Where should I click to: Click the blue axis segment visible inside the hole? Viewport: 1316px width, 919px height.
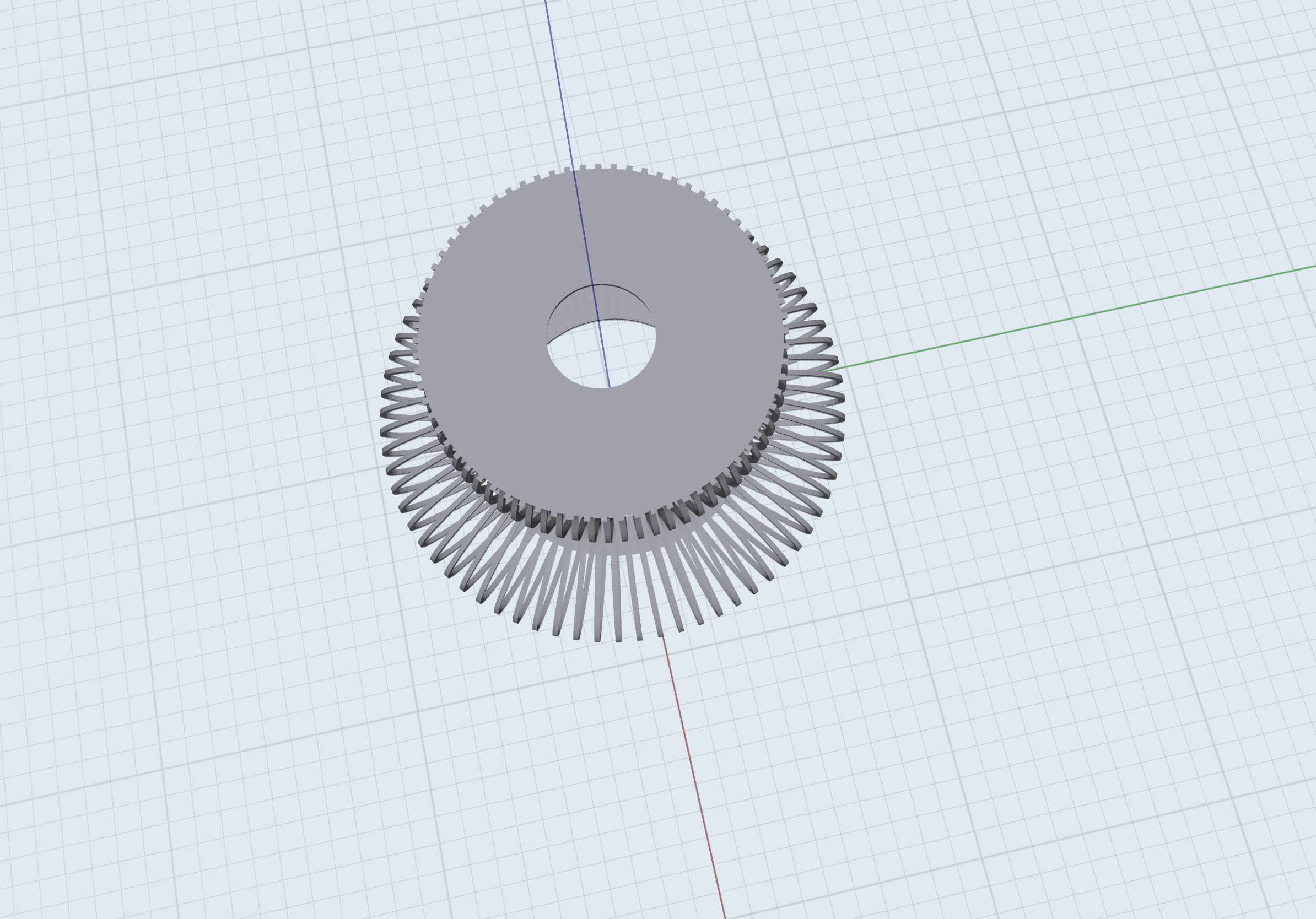[x=604, y=355]
